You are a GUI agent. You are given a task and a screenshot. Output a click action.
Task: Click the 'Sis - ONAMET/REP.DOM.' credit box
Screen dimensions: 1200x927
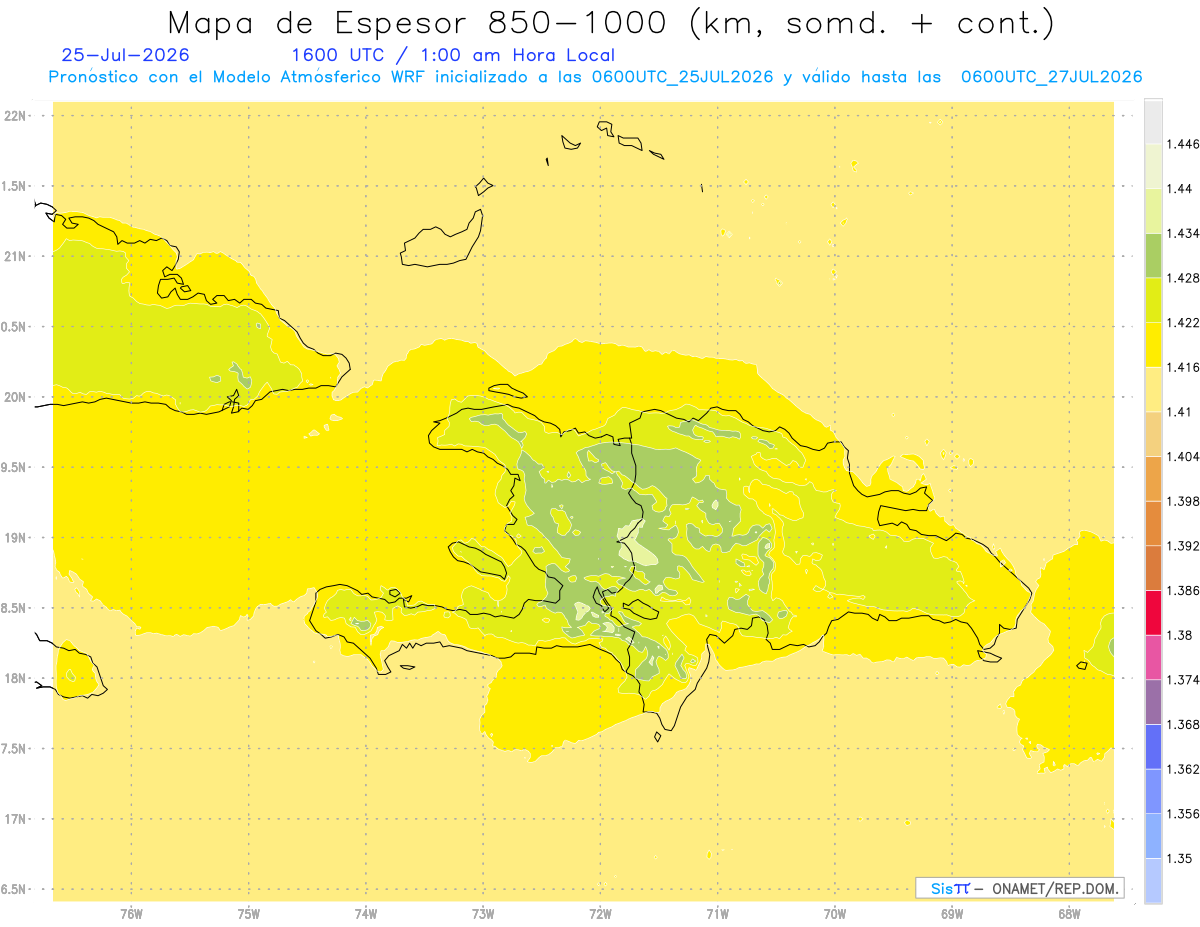click(x=1020, y=888)
